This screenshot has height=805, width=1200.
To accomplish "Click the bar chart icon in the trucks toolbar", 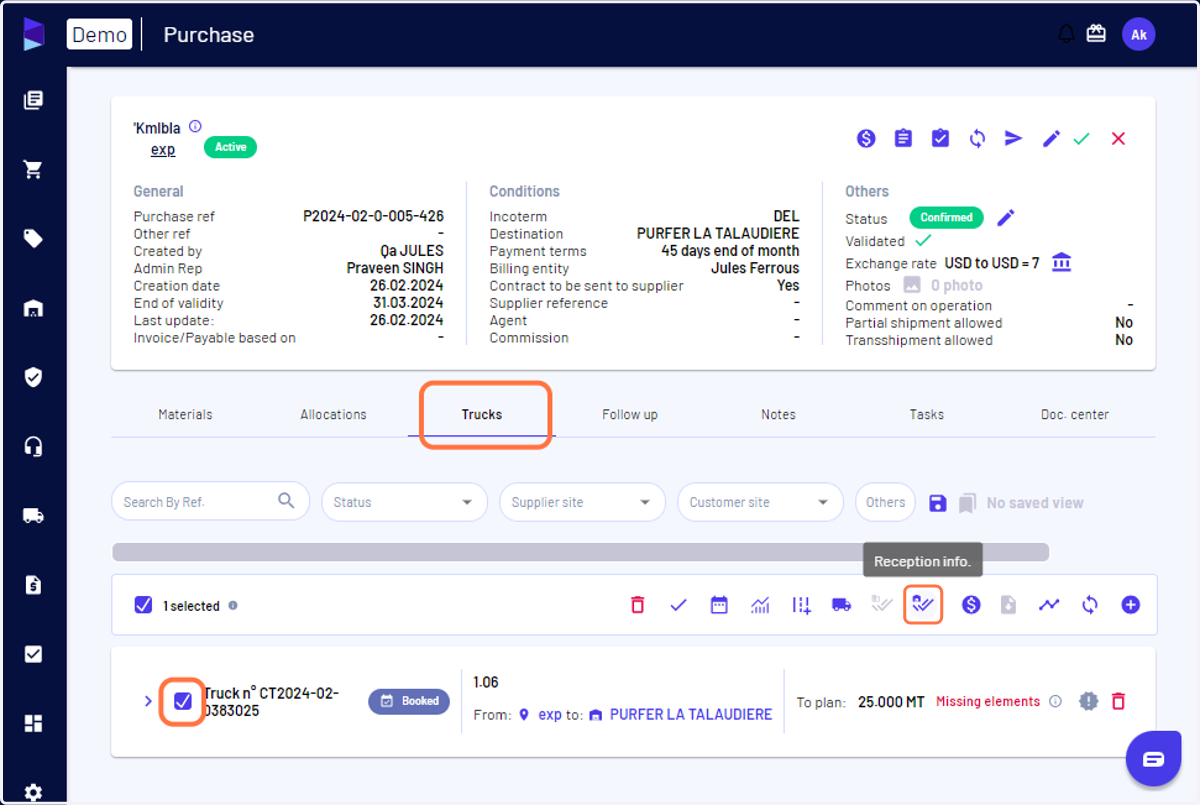I will [760, 604].
